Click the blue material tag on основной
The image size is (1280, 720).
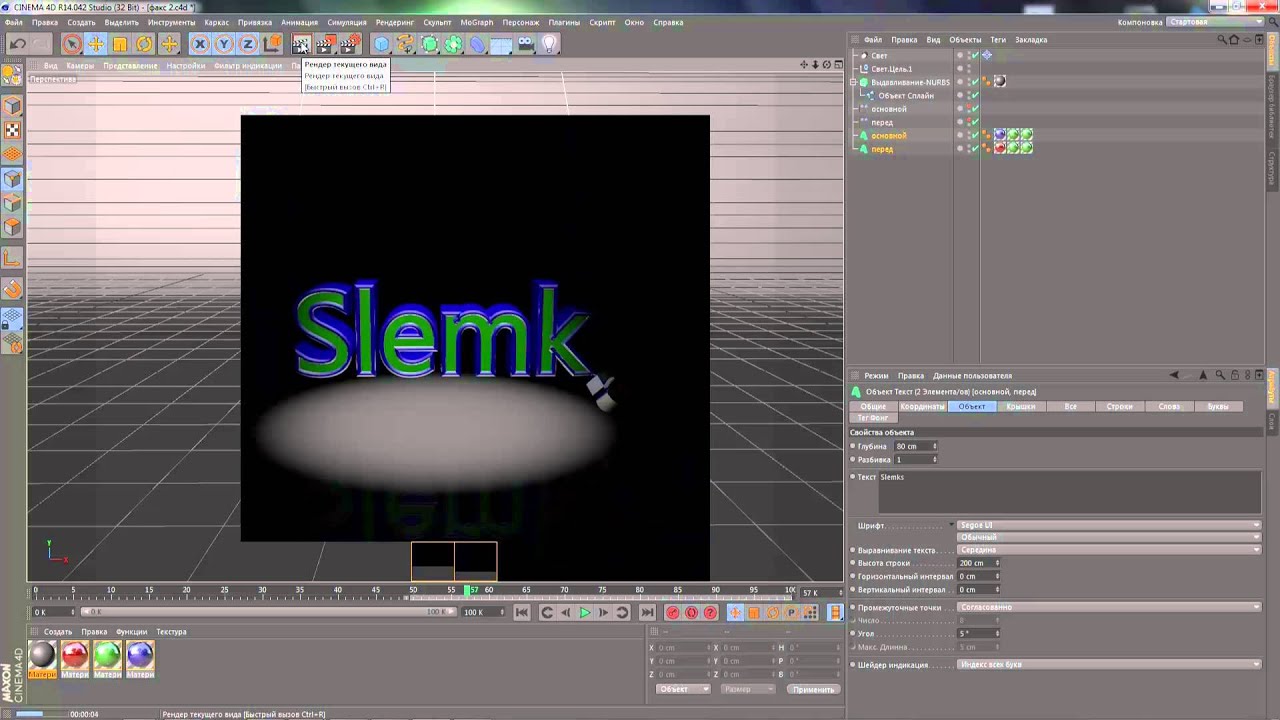coord(1000,135)
